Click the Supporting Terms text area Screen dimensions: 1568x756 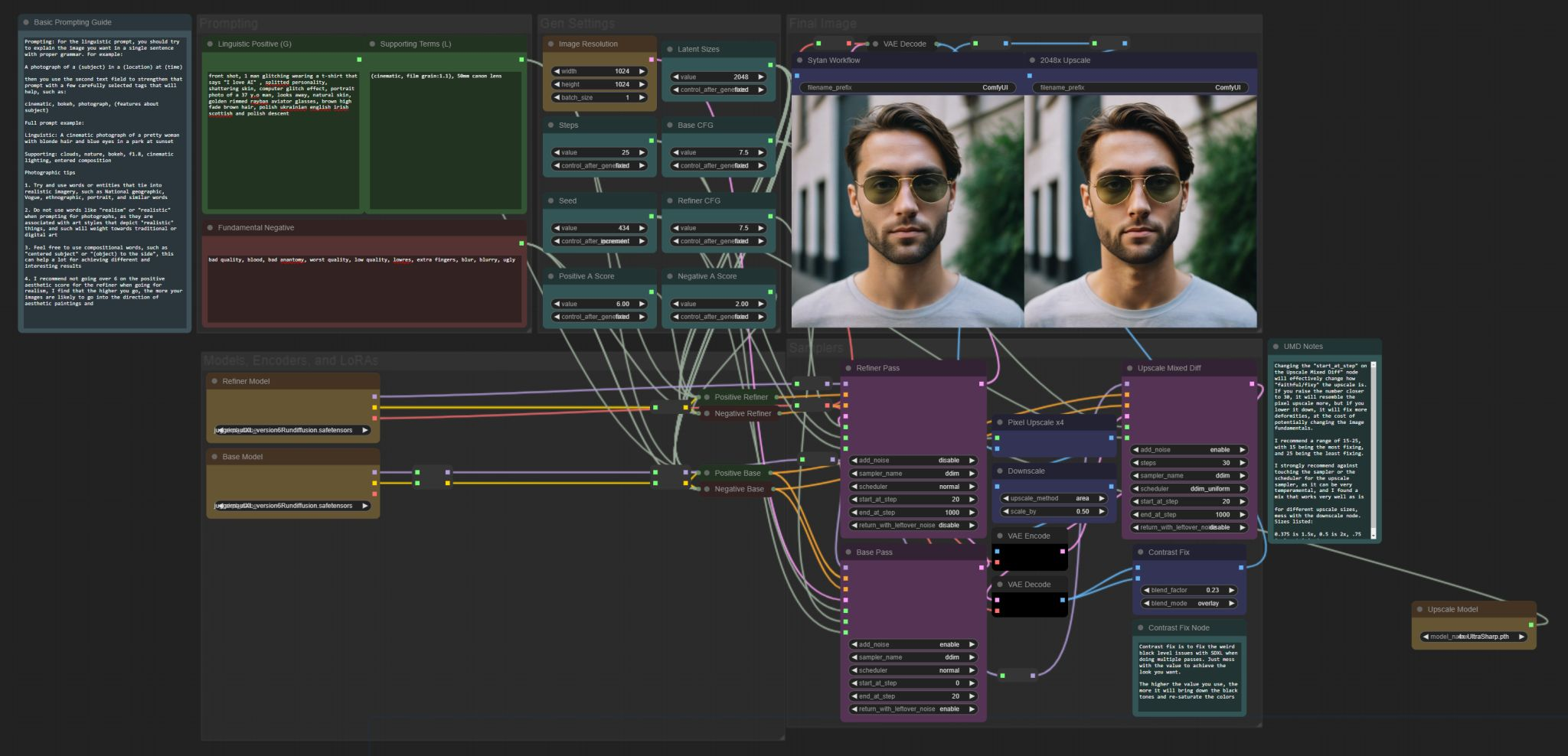(445, 140)
